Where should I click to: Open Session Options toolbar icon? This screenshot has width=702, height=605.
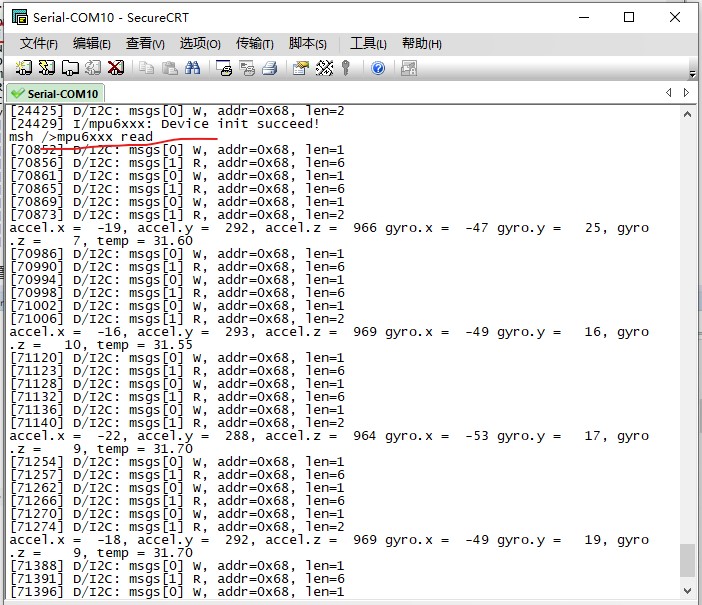(x=301, y=68)
